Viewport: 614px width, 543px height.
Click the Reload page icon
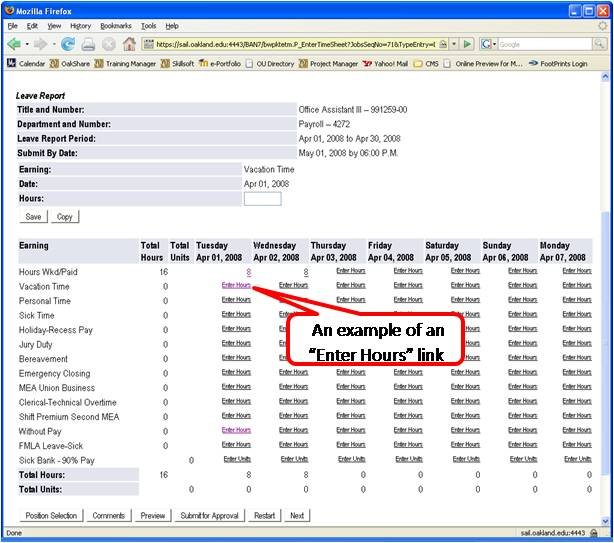click(x=68, y=44)
